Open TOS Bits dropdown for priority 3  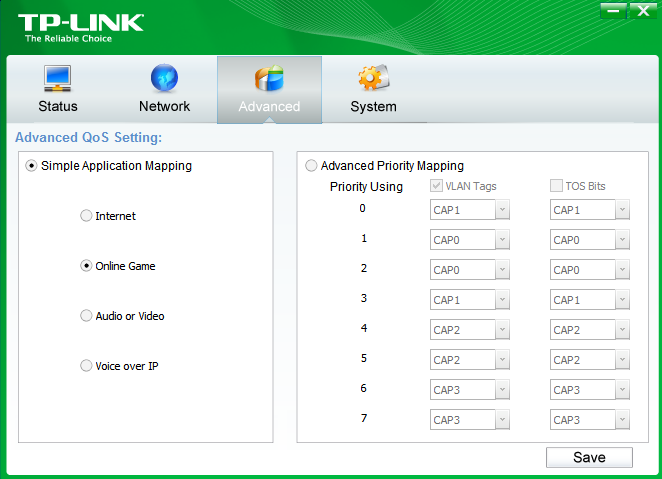(x=589, y=300)
